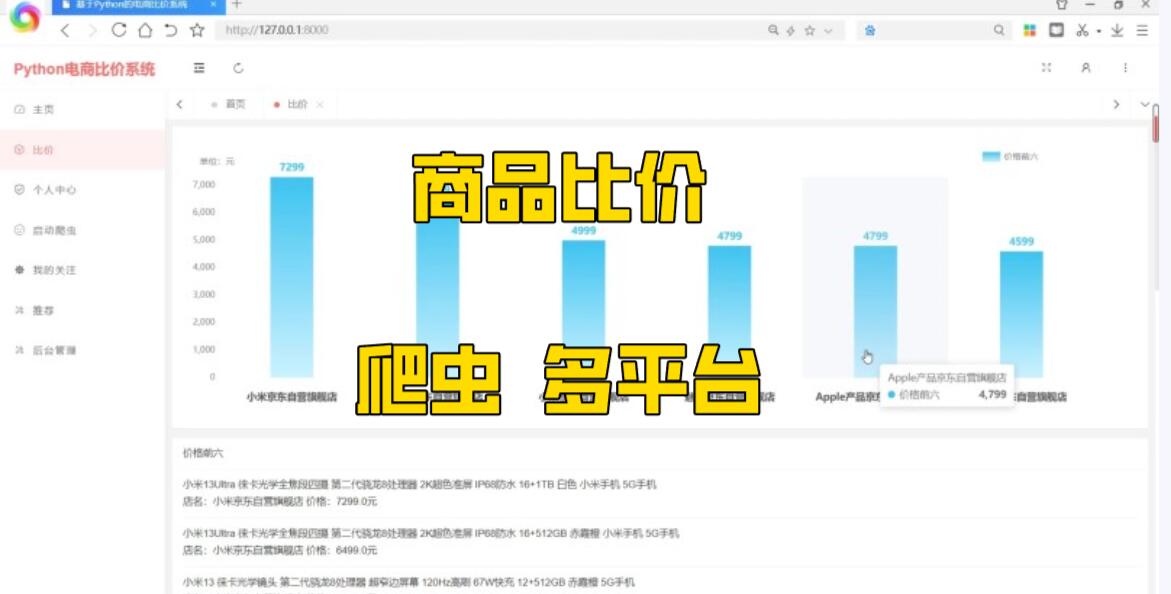Image resolution: width=1171 pixels, height=594 pixels.
Task: Open the page tabs dropdown down-chevron
Action: click(1145, 105)
